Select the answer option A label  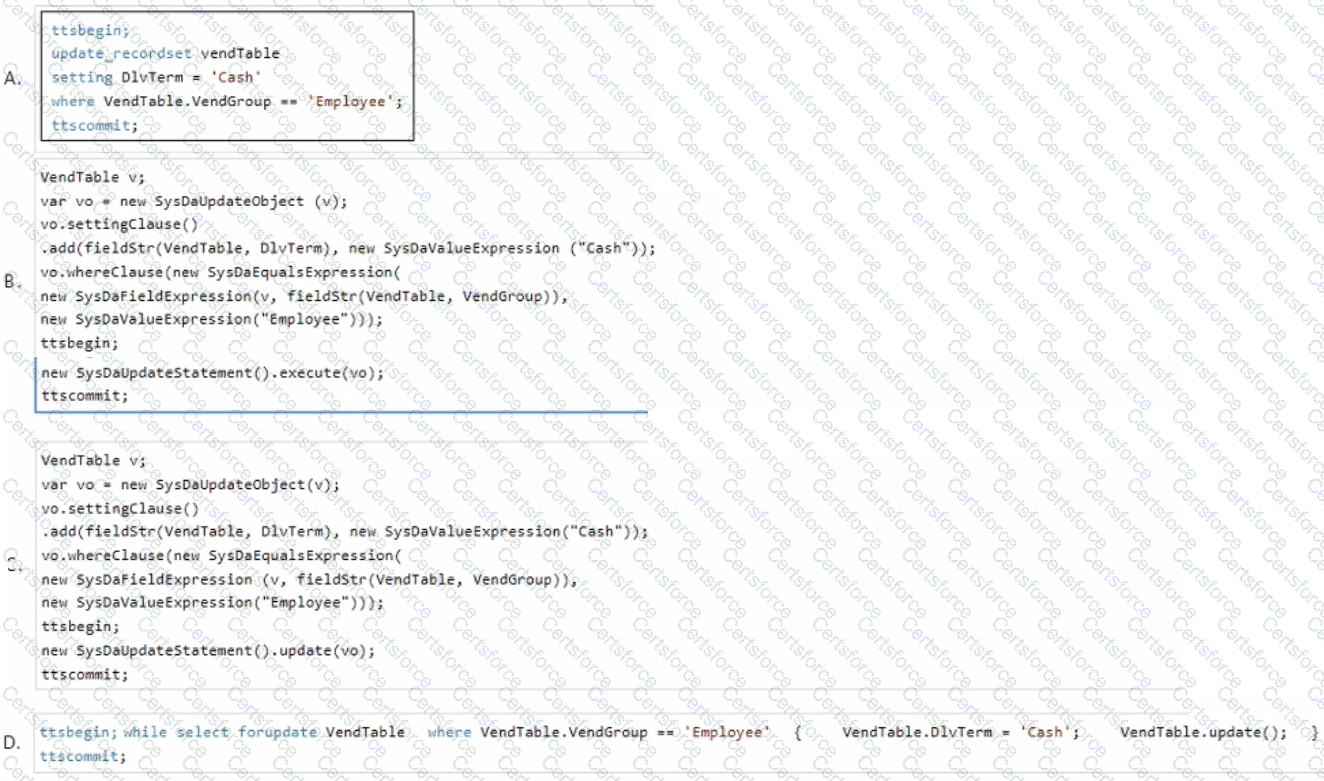pos(13,79)
